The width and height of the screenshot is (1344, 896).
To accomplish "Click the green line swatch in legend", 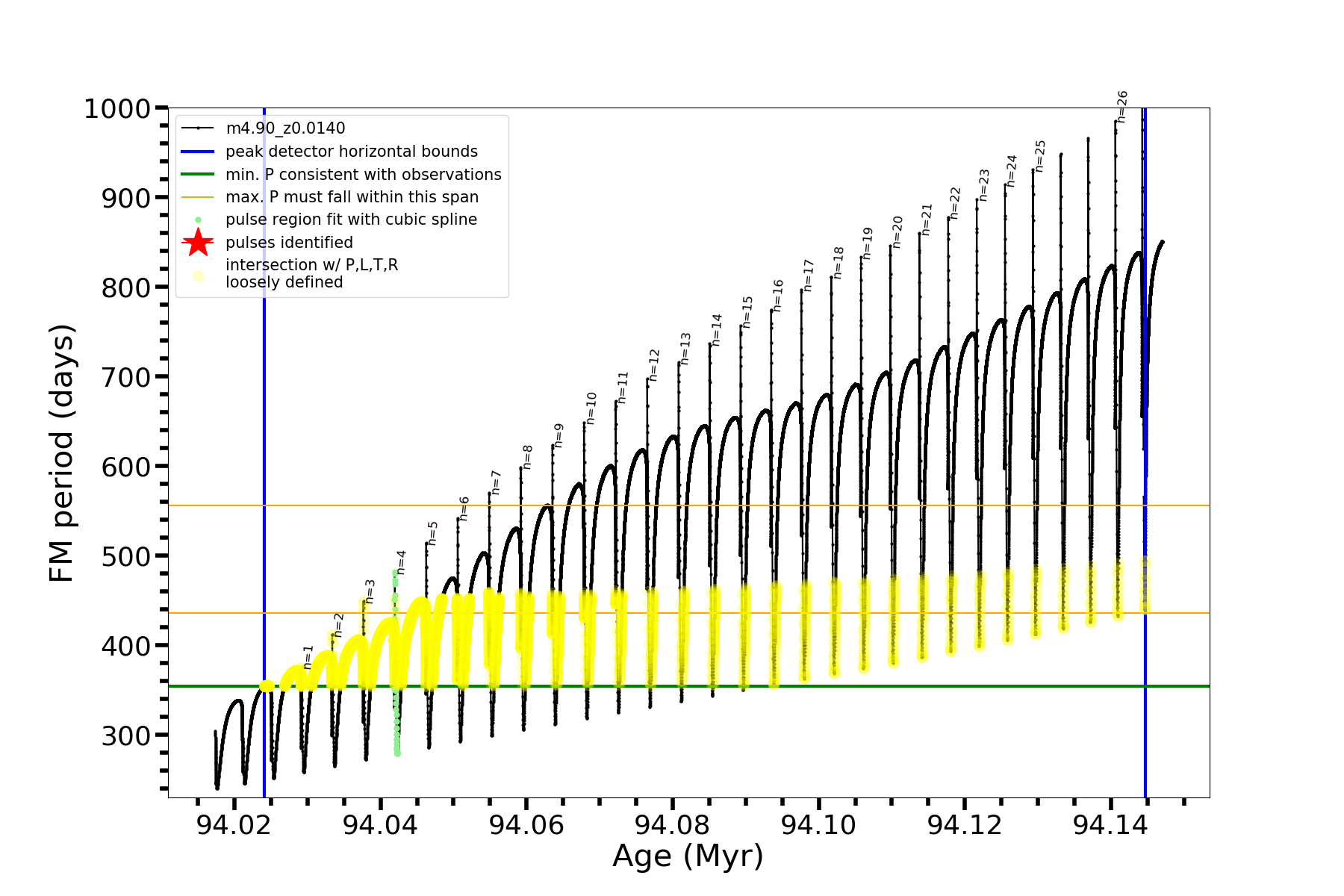I will click(x=198, y=175).
